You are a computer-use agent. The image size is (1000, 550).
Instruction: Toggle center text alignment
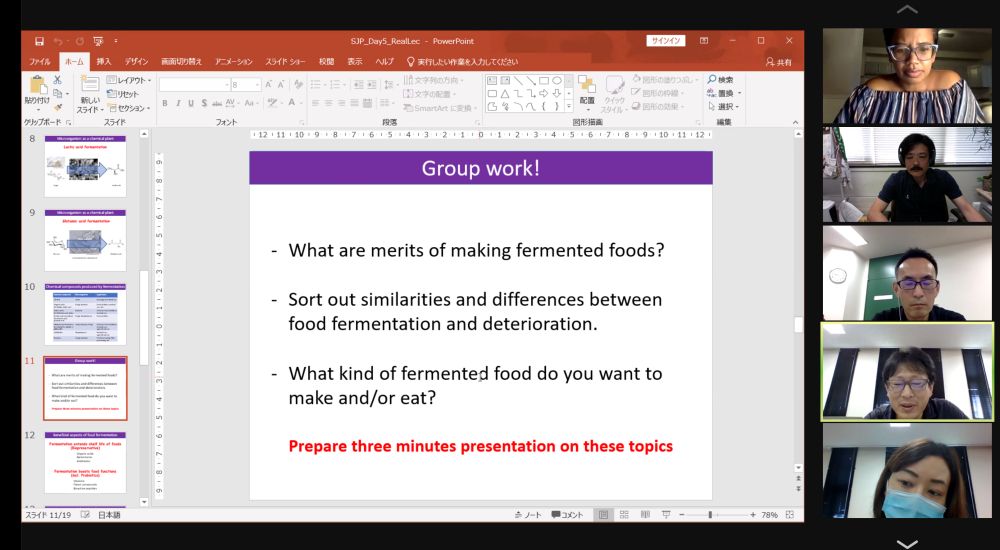[x=328, y=103]
